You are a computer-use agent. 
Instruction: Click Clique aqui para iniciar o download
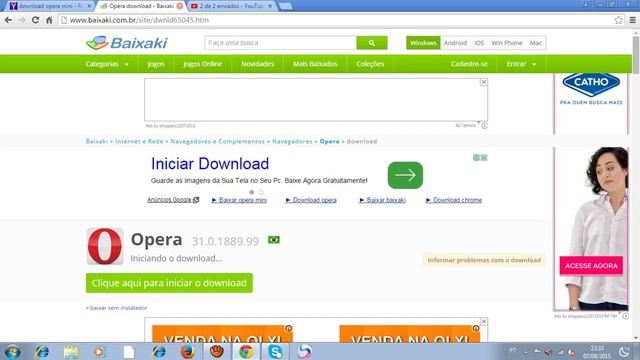[169, 283]
